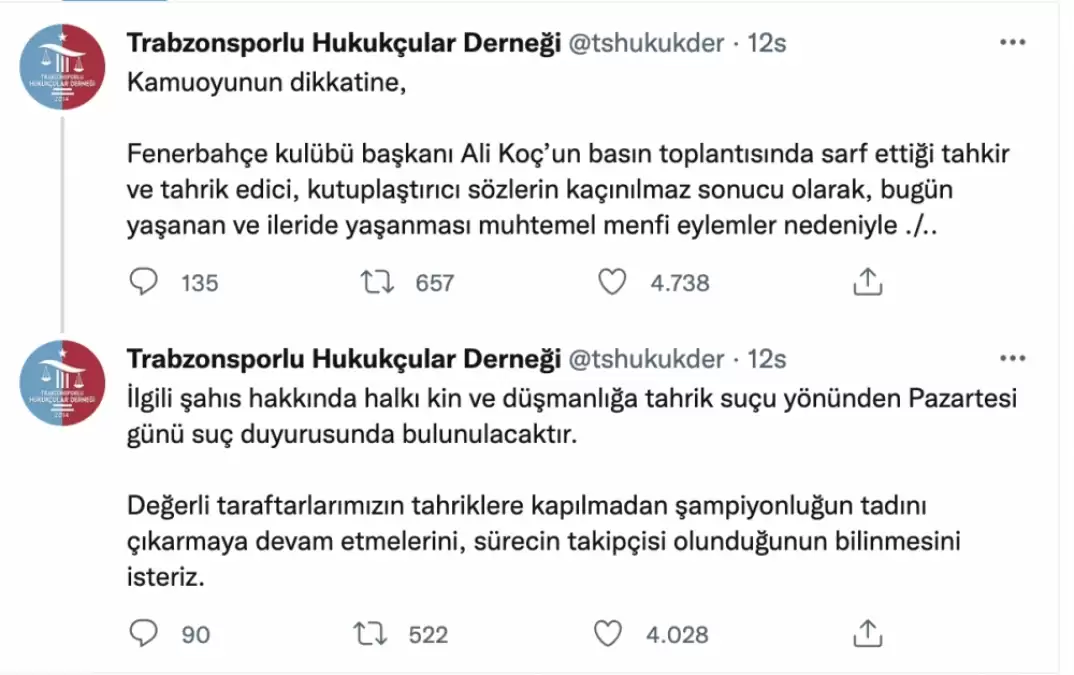Click the profile picture beside the second tweet
Viewport: 1074px width, 675px height.
tap(62, 383)
